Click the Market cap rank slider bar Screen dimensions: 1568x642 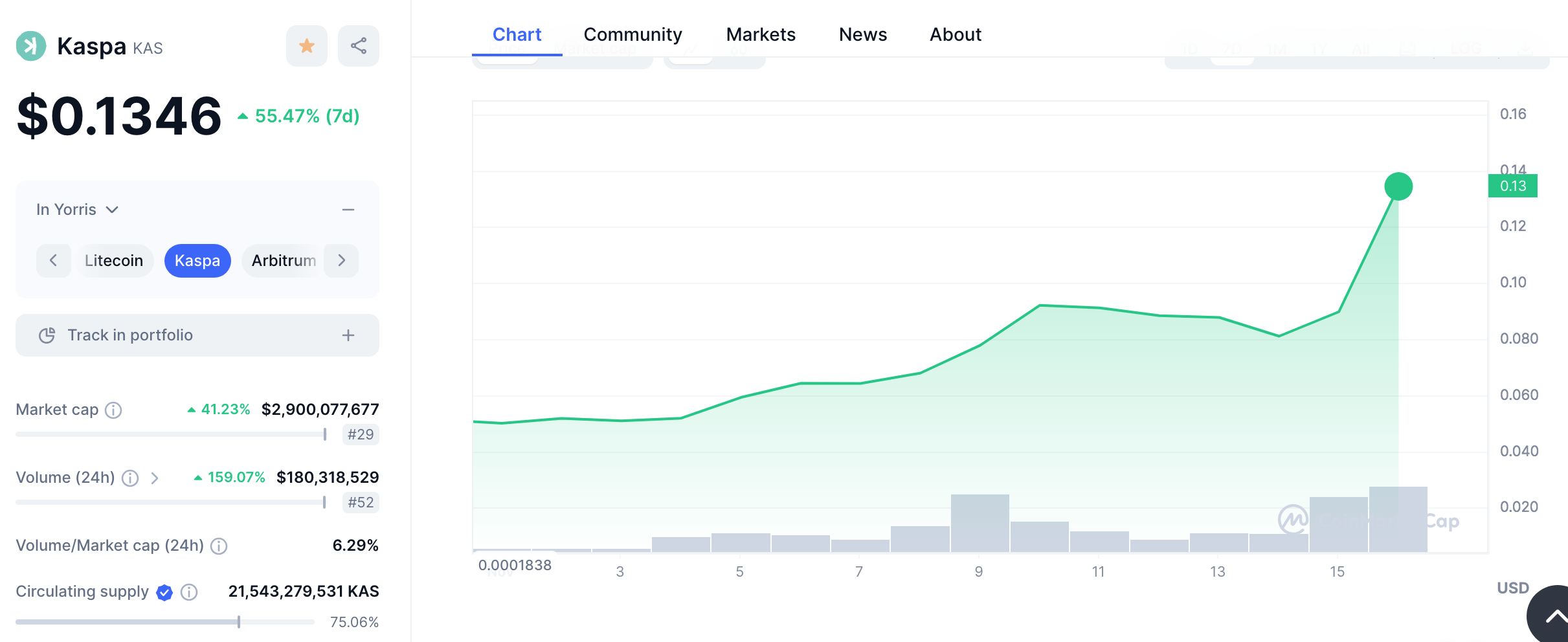pyautogui.click(x=171, y=434)
